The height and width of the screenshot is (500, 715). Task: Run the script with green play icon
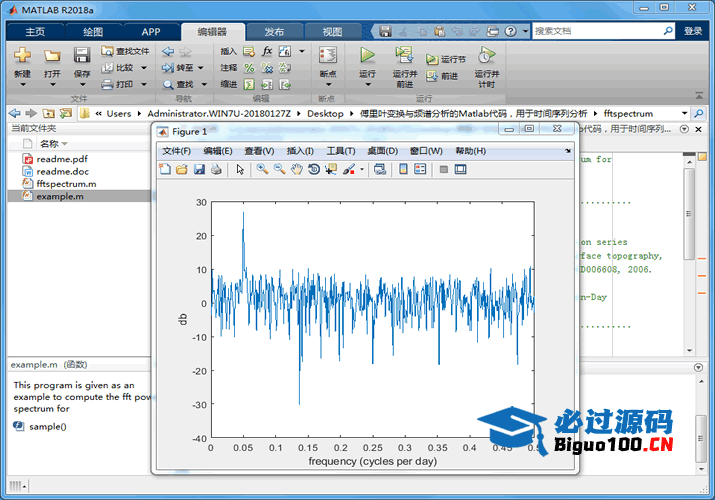point(367,55)
